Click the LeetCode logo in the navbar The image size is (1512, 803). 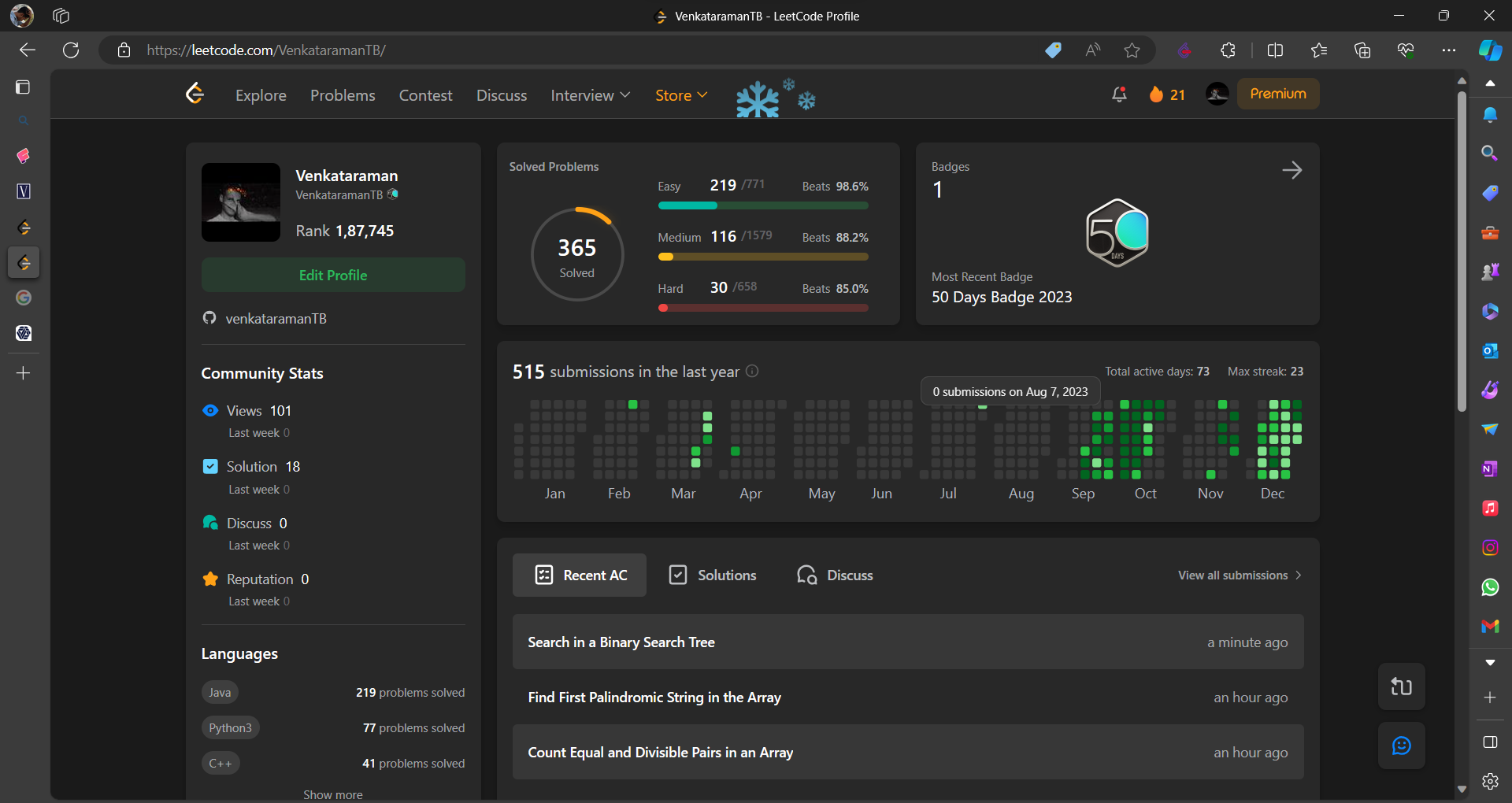[195, 94]
